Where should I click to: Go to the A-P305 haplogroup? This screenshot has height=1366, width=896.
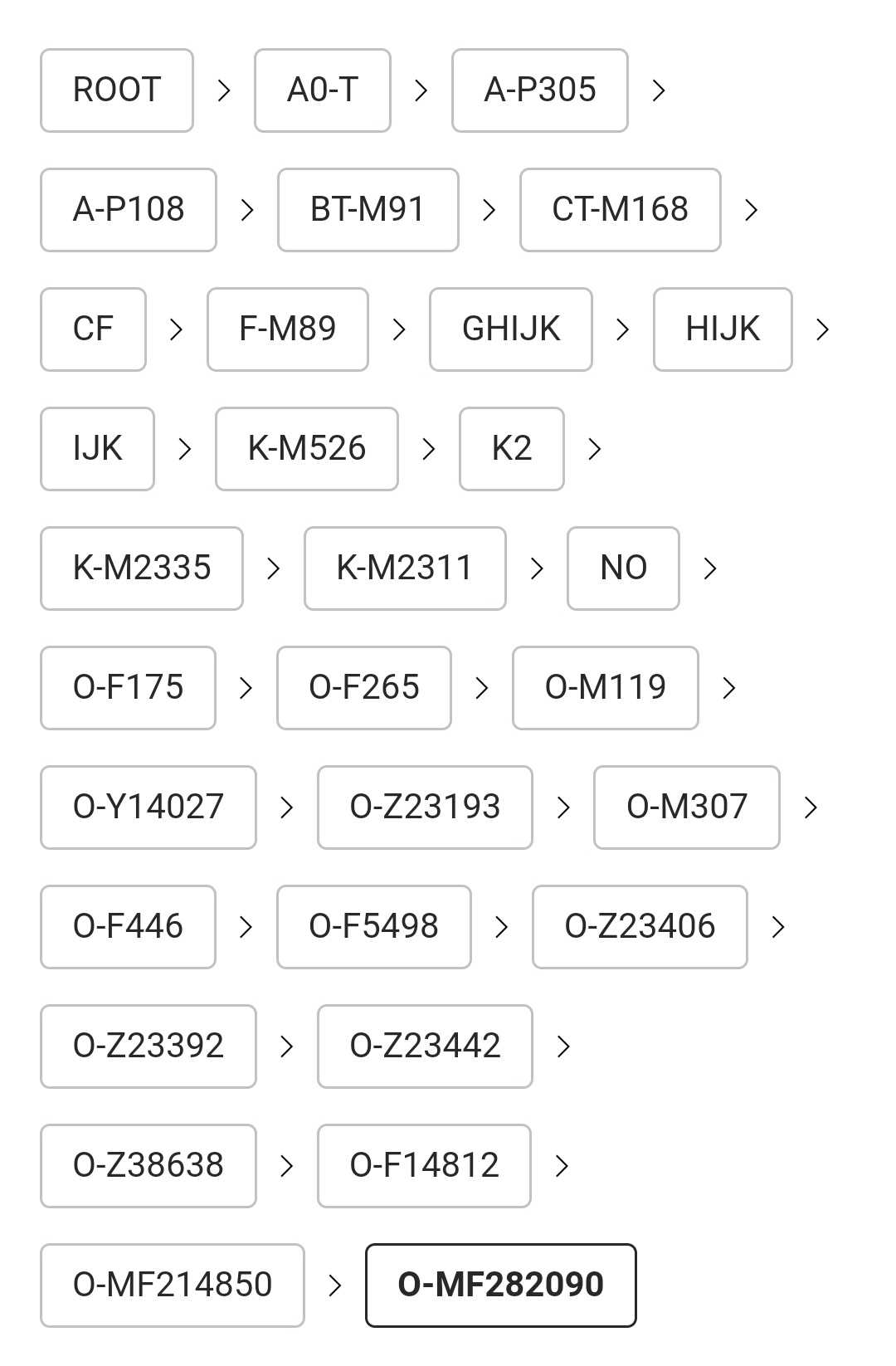540,90
